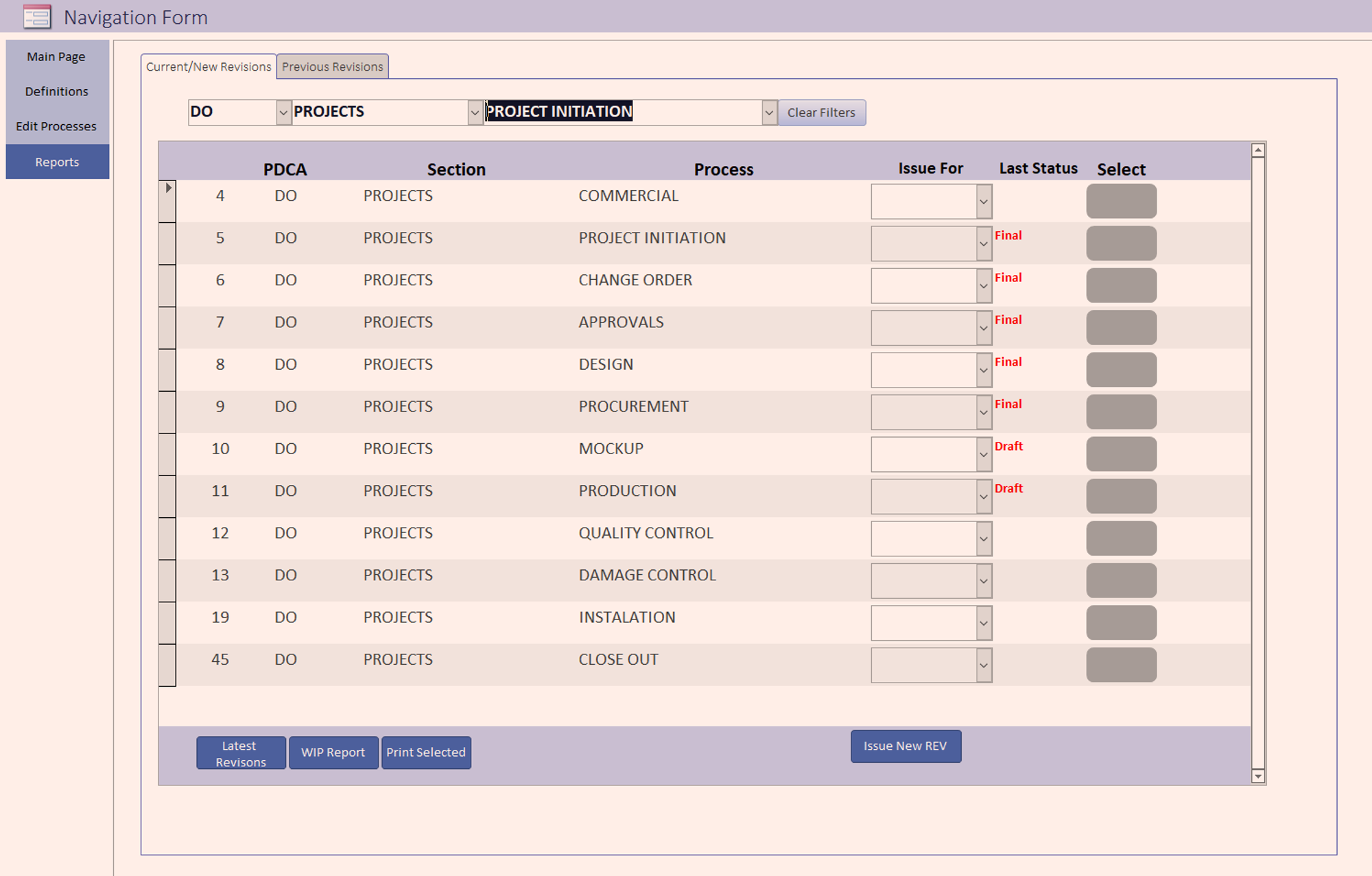This screenshot has height=876, width=1372.
Task: Open Issue For dropdown for DESIGN row
Action: pyautogui.click(x=984, y=370)
